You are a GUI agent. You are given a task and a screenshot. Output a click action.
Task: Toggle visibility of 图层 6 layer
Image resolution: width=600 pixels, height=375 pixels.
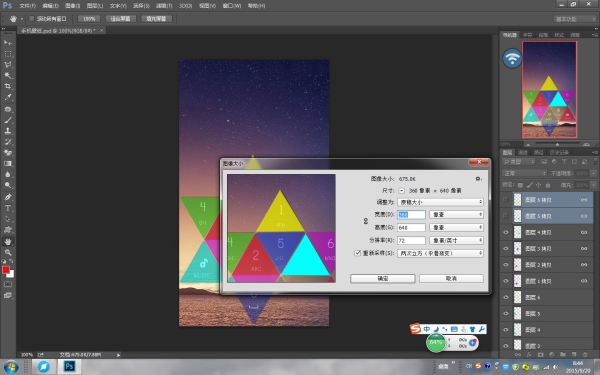(506, 297)
